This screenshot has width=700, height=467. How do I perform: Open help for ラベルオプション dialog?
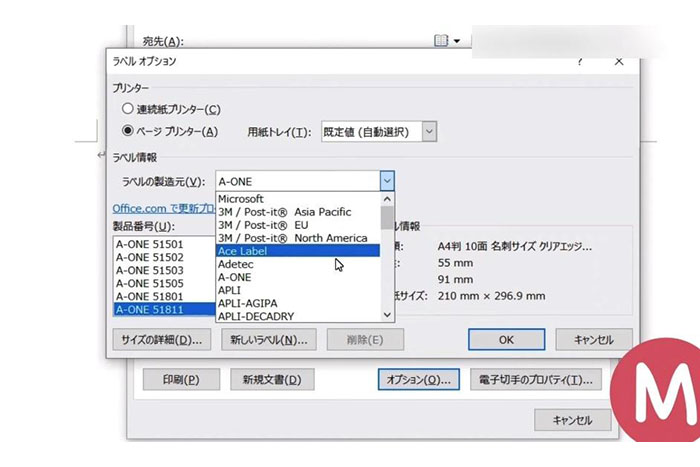coord(579,62)
